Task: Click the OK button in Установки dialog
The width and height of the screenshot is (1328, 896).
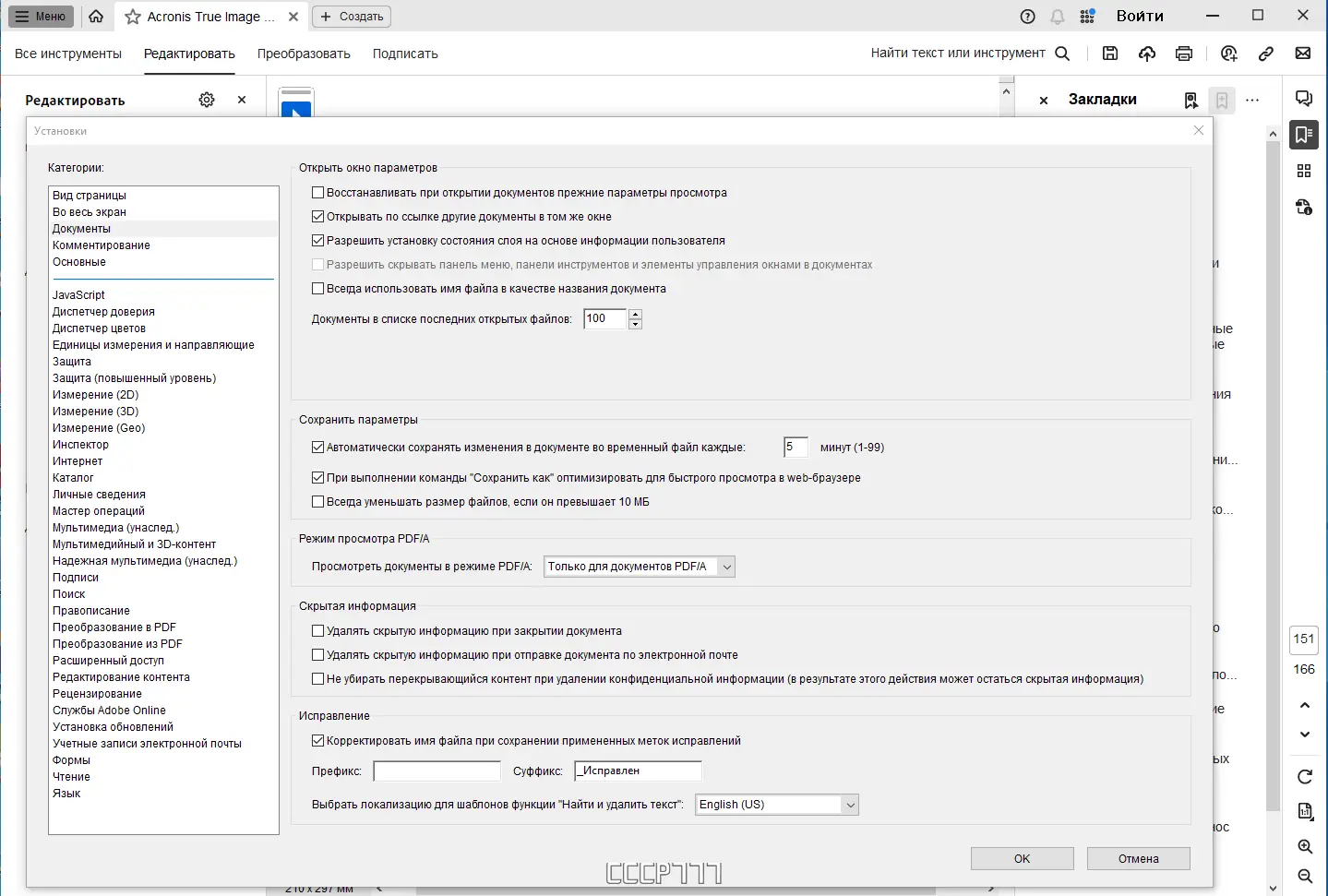Action: pyautogui.click(x=1023, y=859)
